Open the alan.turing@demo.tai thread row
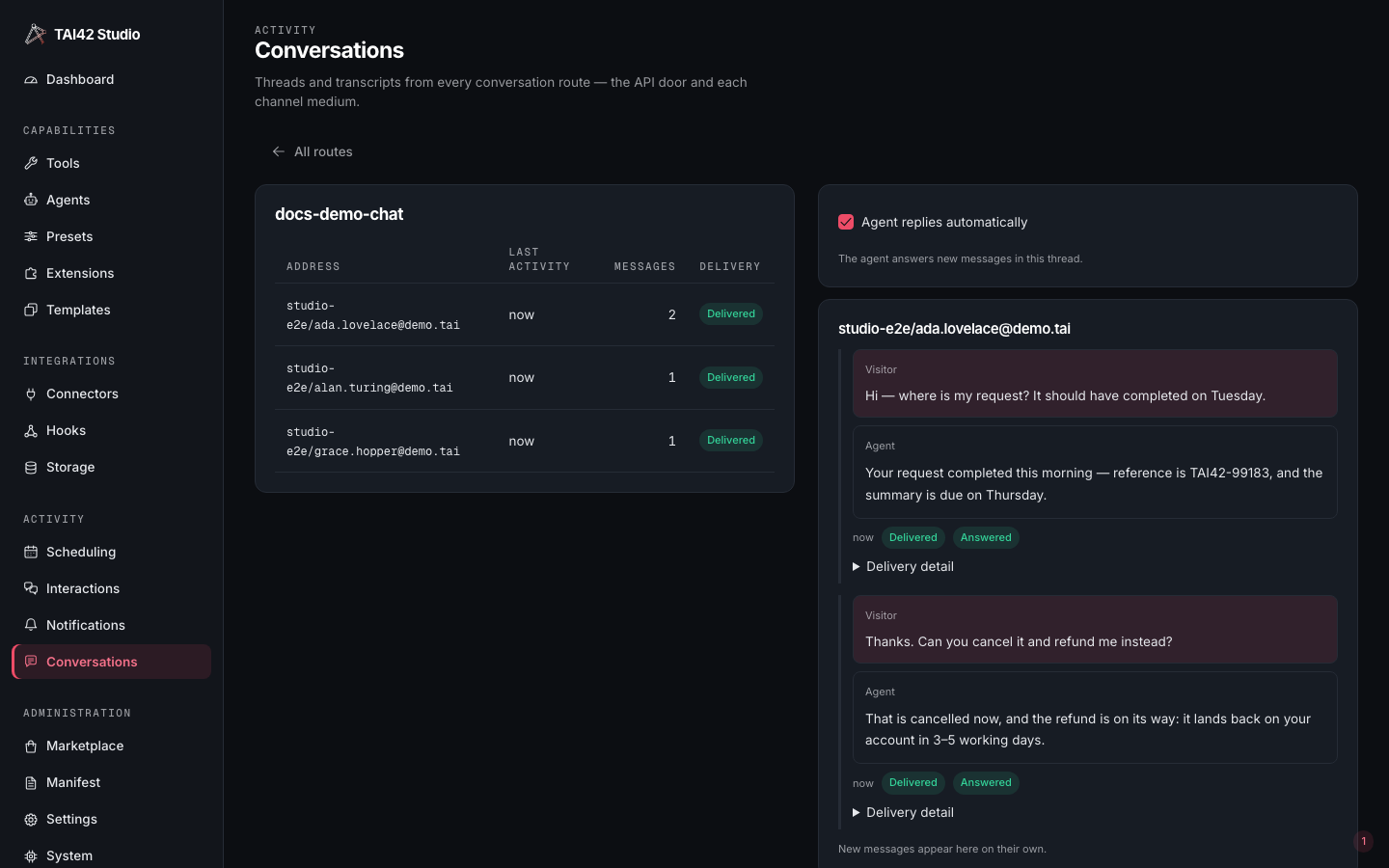This screenshot has width=1389, height=868. (525, 378)
